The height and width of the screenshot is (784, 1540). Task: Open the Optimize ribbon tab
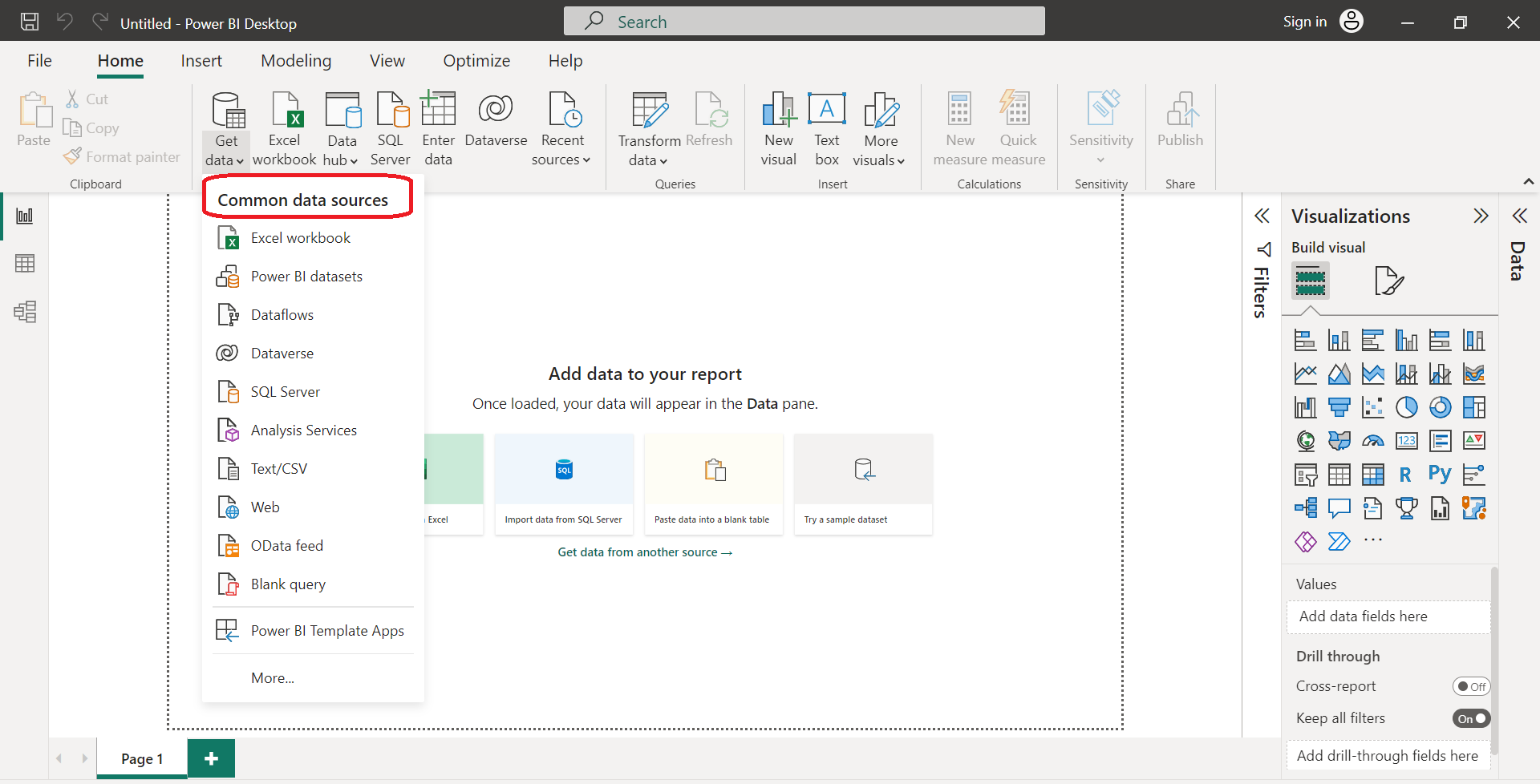(476, 61)
